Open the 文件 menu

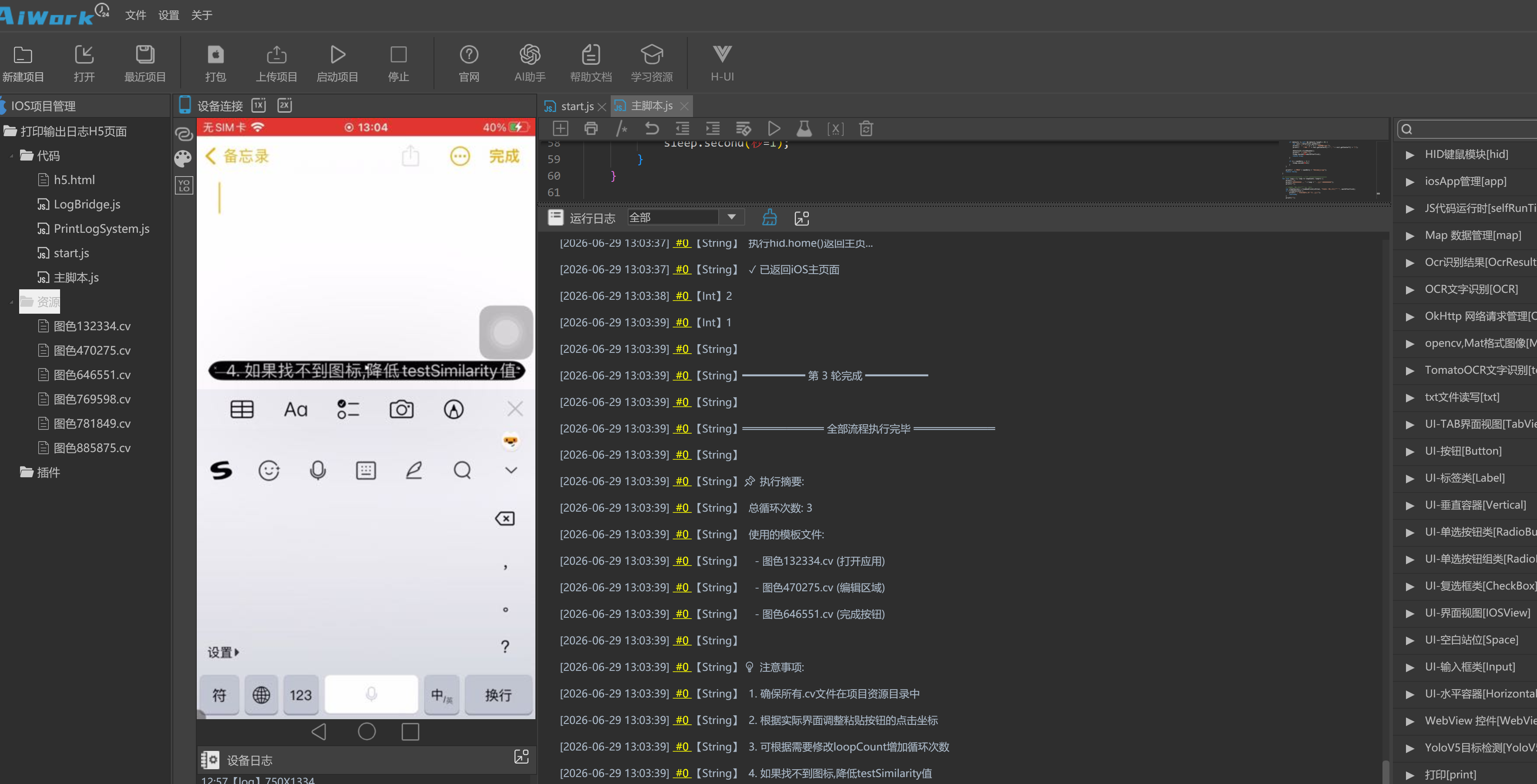tap(135, 15)
